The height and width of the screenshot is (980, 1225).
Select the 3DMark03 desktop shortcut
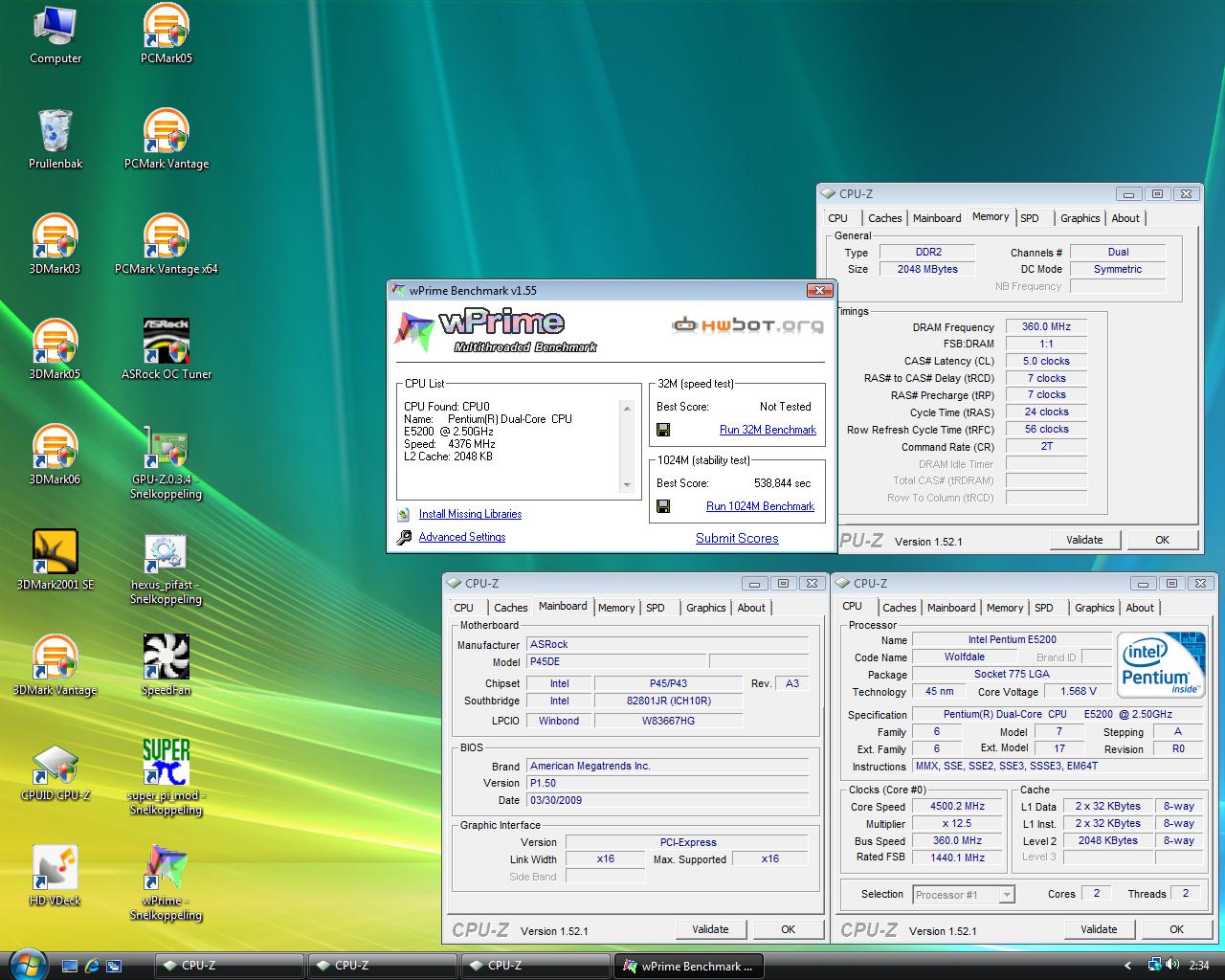point(56,245)
